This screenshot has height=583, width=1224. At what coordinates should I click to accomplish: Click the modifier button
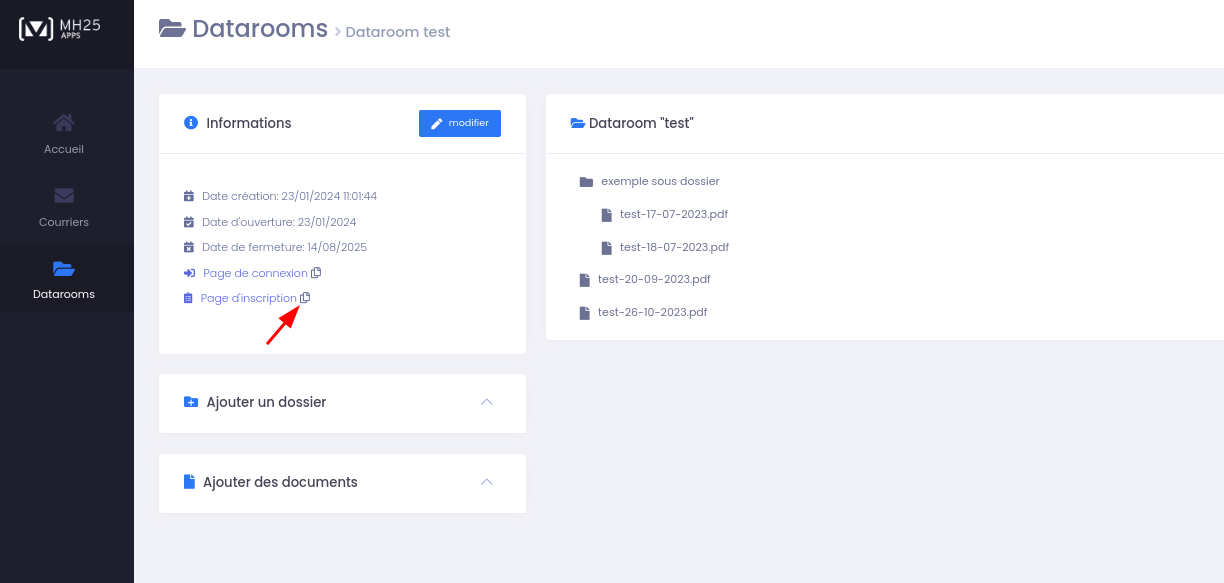pyautogui.click(x=460, y=123)
